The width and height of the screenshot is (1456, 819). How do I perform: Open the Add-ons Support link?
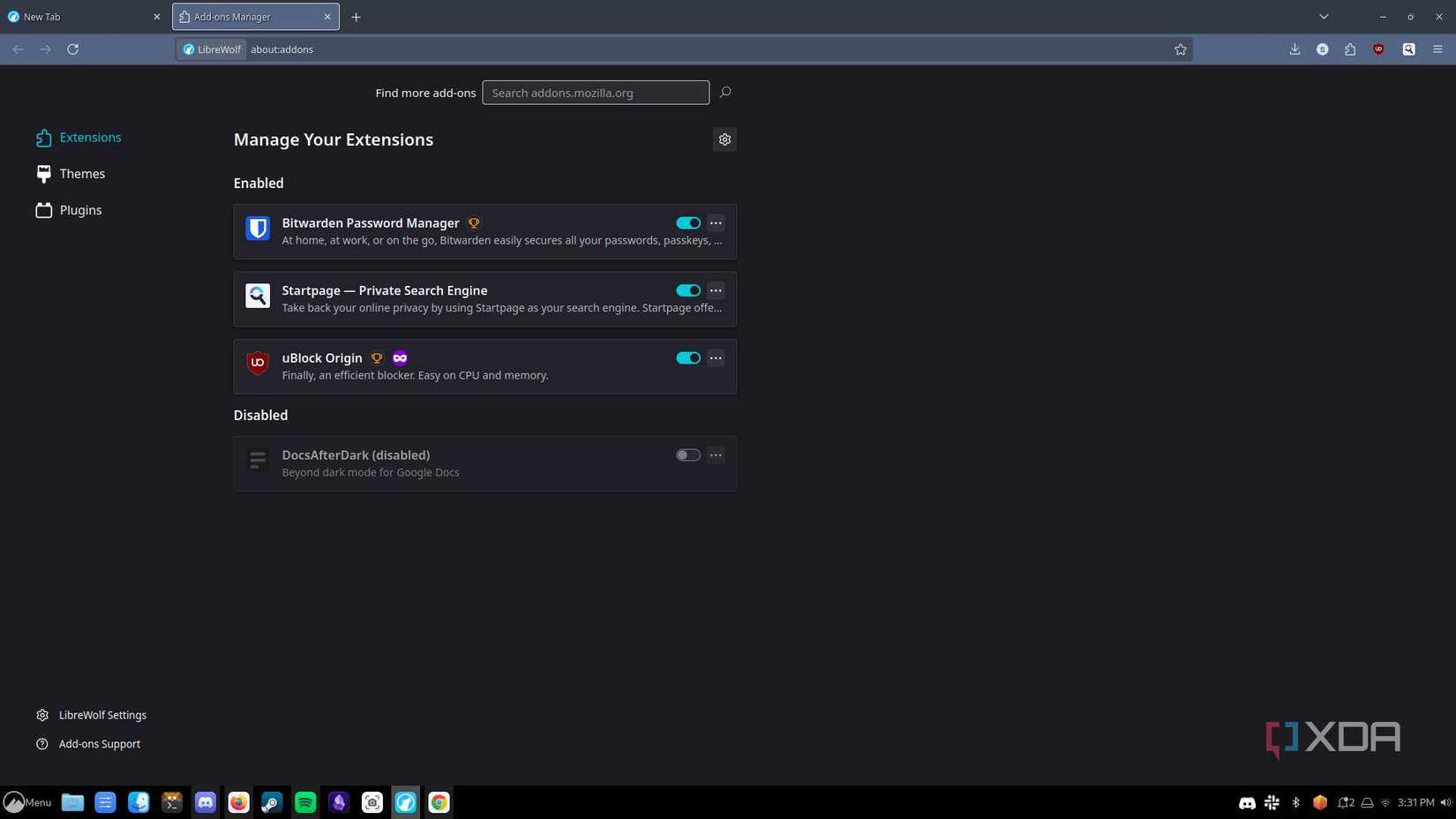(88, 744)
